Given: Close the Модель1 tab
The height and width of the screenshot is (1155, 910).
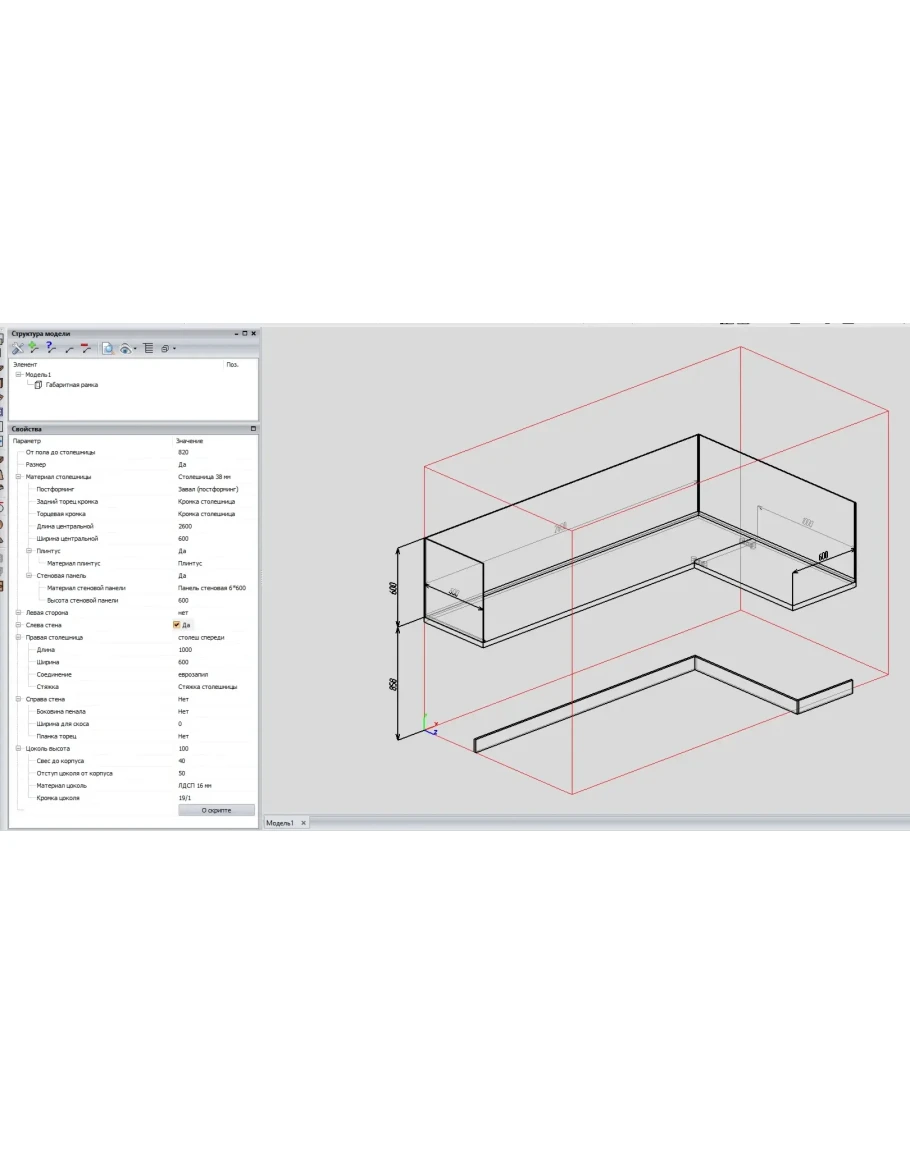Looking at the screenshot, I should click(304, 823).
